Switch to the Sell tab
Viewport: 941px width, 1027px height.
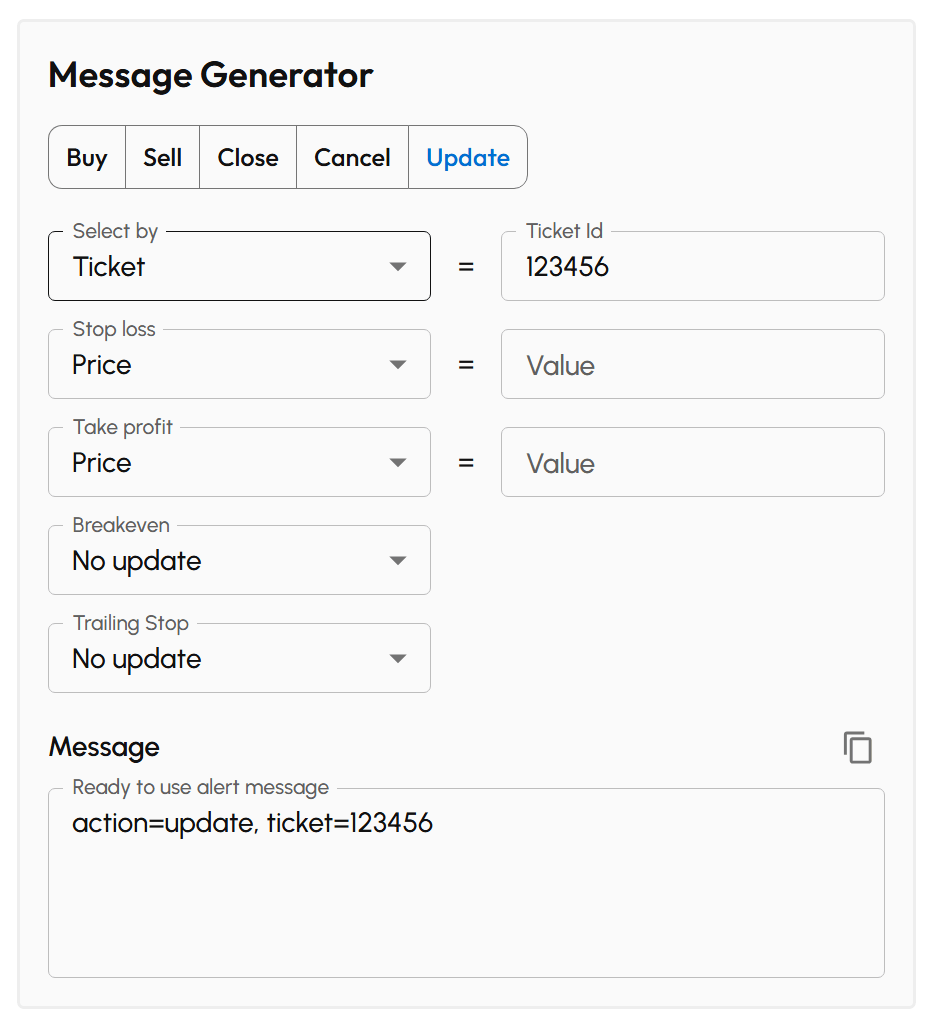(162, 157)
